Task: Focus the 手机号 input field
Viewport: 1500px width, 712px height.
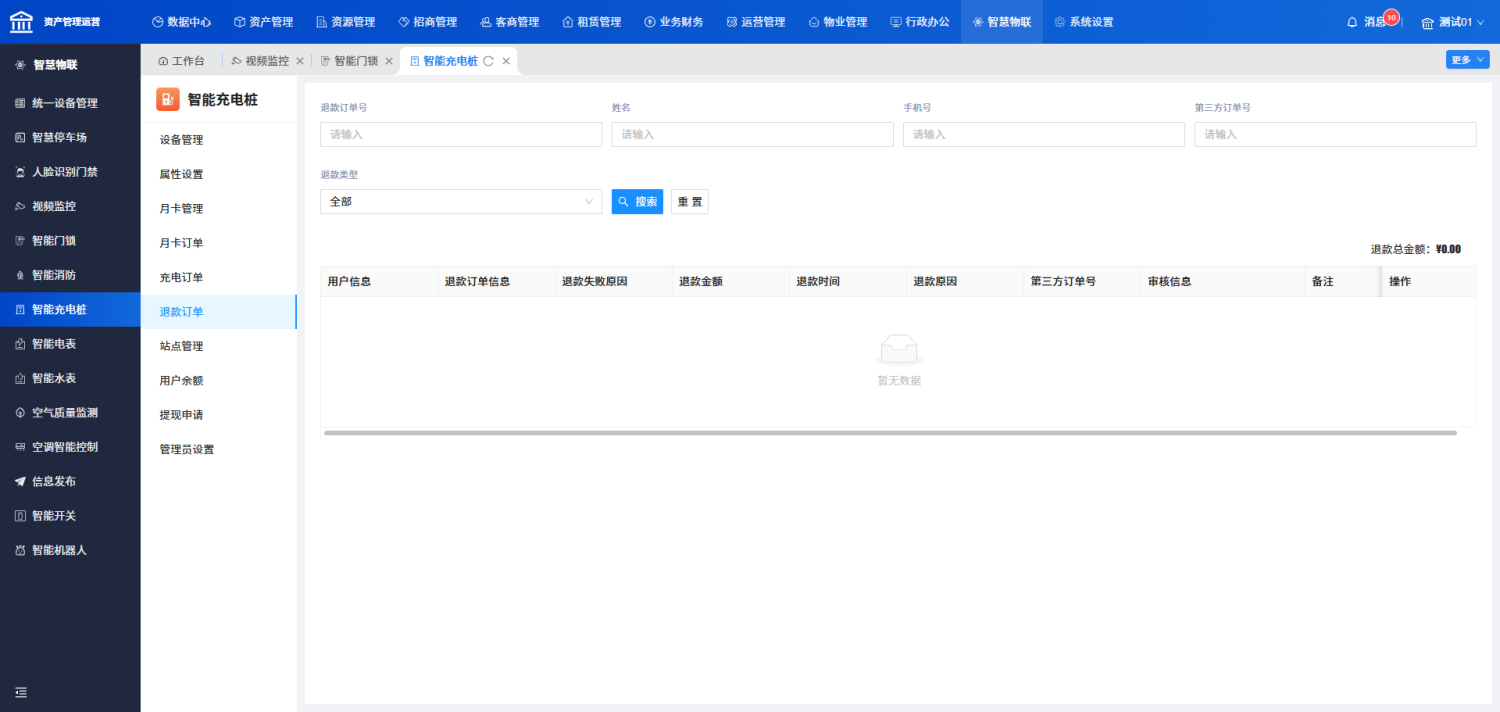Action: [x=1044, y=134]
